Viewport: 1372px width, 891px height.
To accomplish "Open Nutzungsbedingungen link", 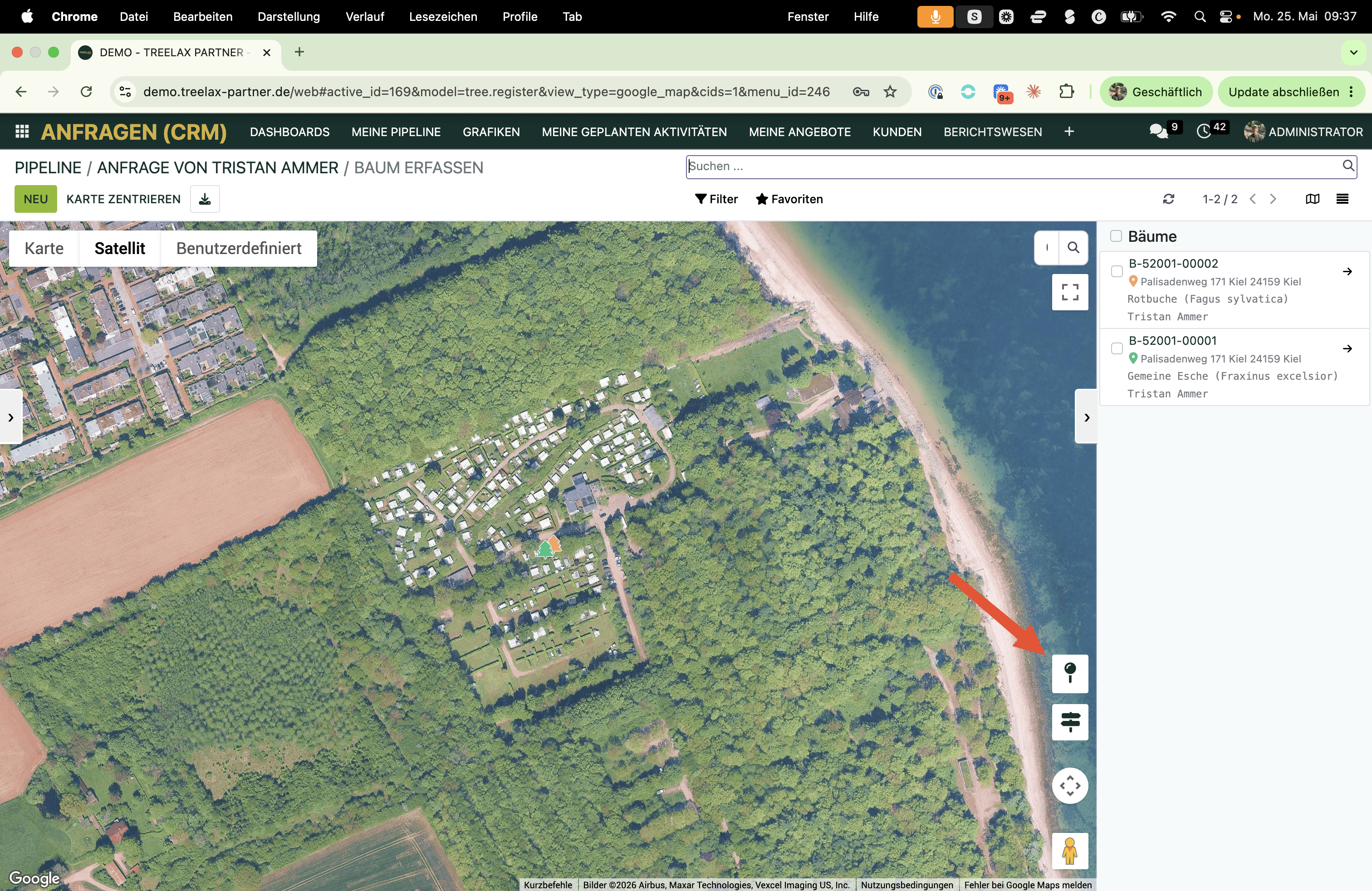I will [907, 885].
